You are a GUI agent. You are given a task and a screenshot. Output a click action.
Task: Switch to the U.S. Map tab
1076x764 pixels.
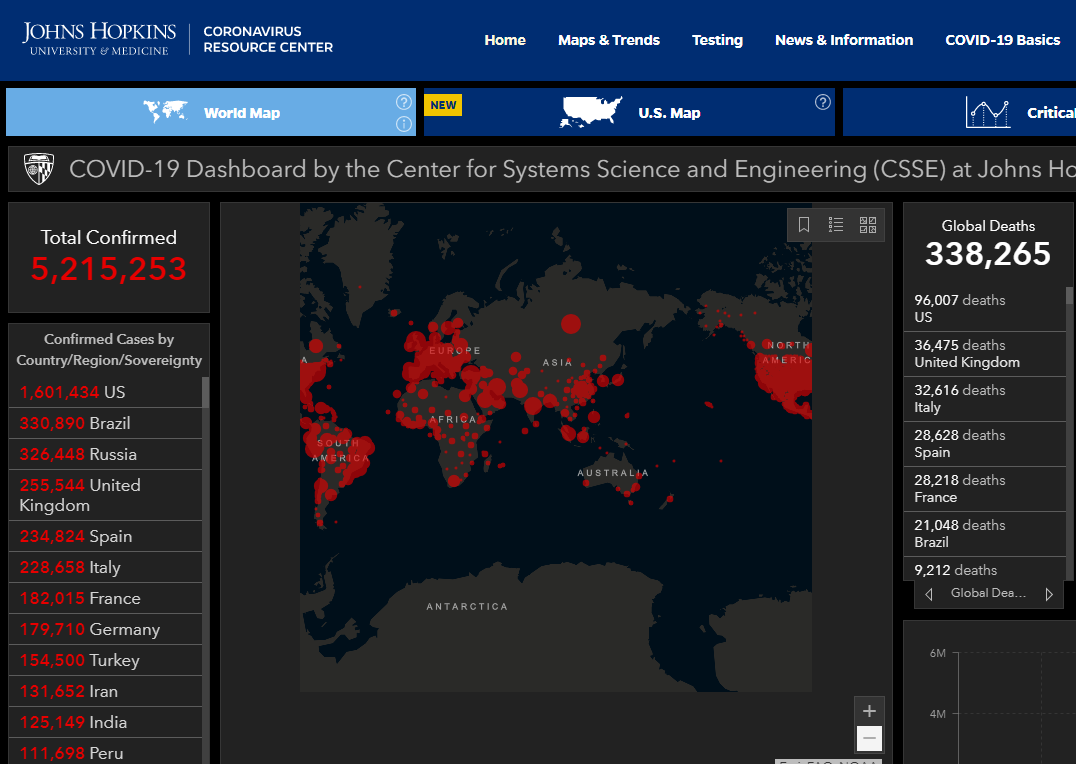[629, 112]
